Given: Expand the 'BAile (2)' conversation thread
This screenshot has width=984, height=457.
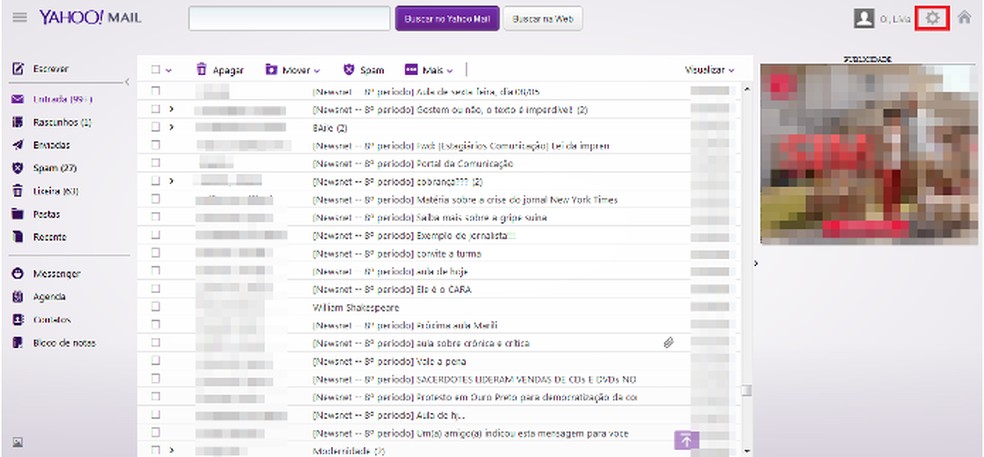Looking at the screenshot, I should click(x=171, y=127).
